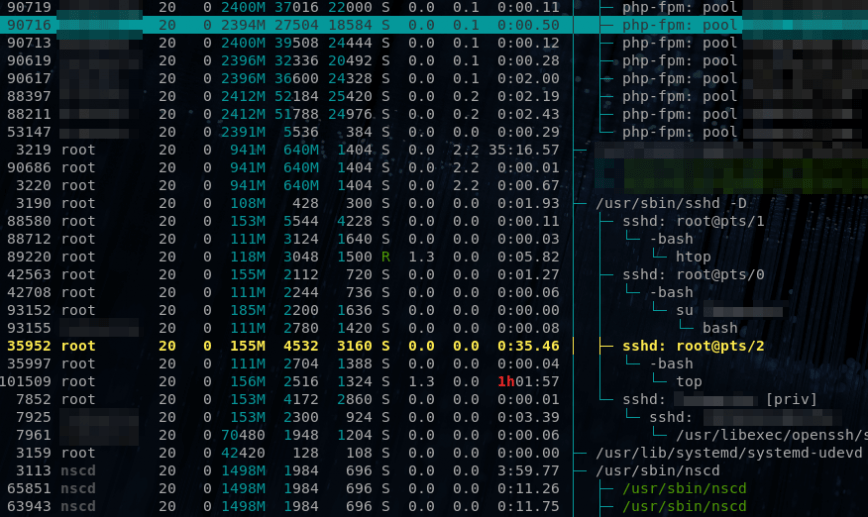This screenshot has width=868, height=517.
Task: Select root process row PID 88580
Action: point(434,221)
